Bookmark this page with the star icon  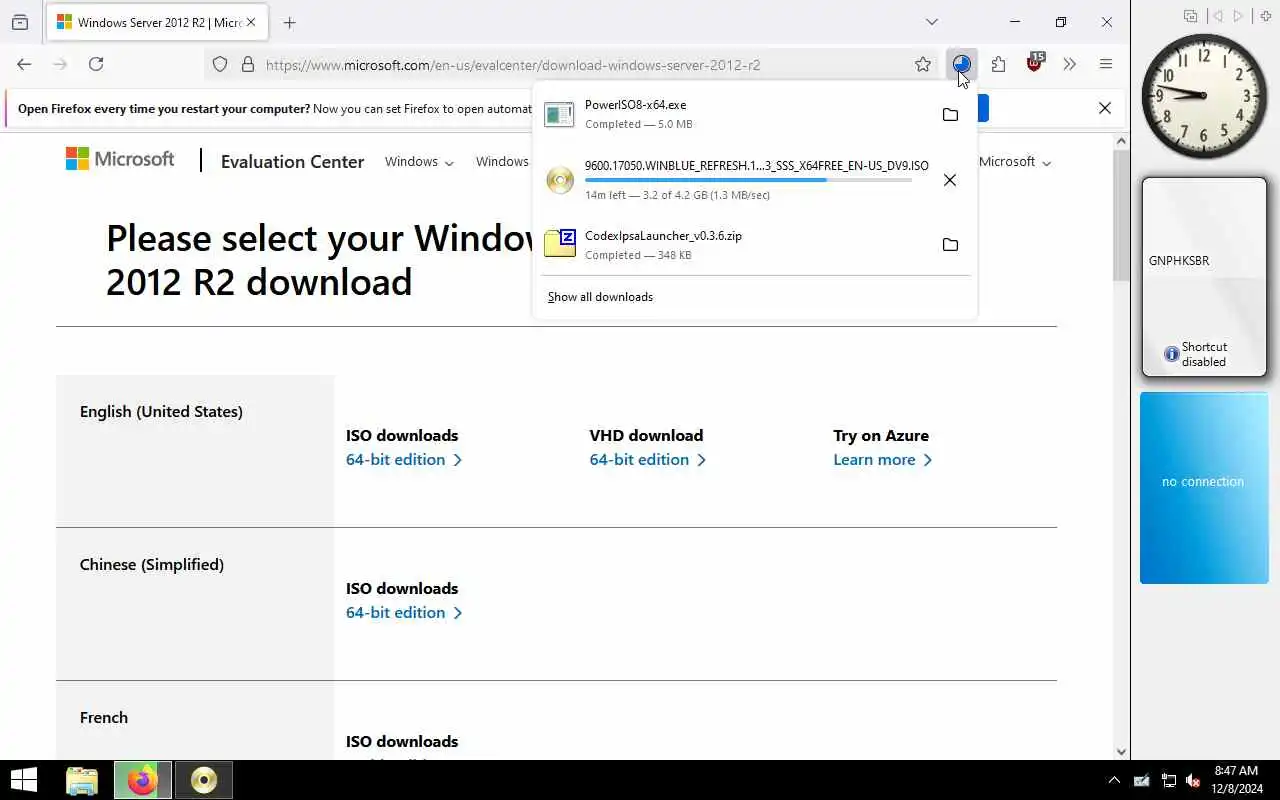(x=923, y=64)
